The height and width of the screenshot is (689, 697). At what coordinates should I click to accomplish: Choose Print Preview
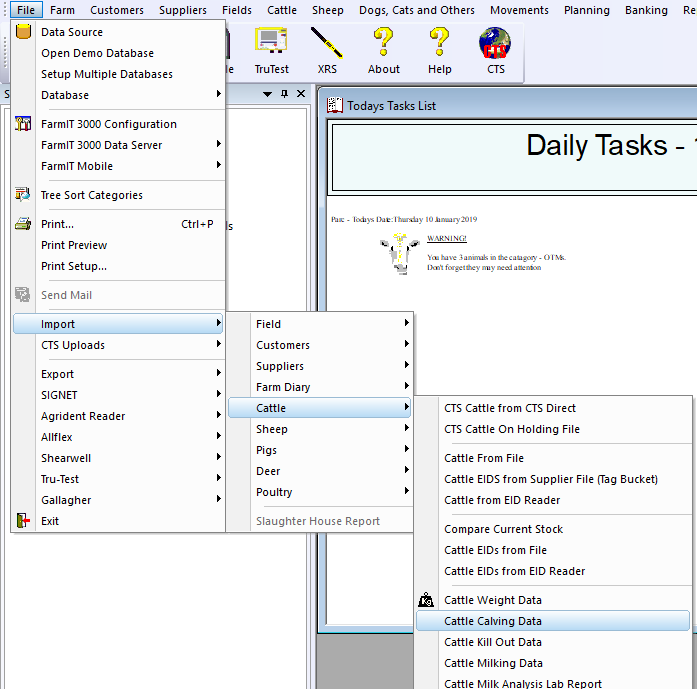[118, 245]
